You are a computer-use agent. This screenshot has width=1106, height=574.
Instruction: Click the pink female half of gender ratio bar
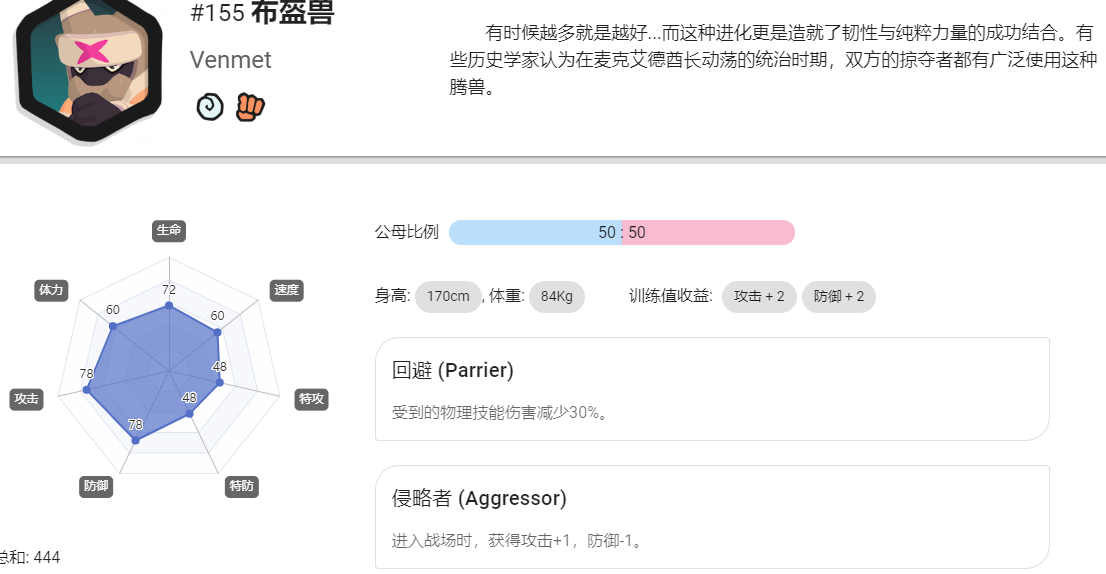708,233
